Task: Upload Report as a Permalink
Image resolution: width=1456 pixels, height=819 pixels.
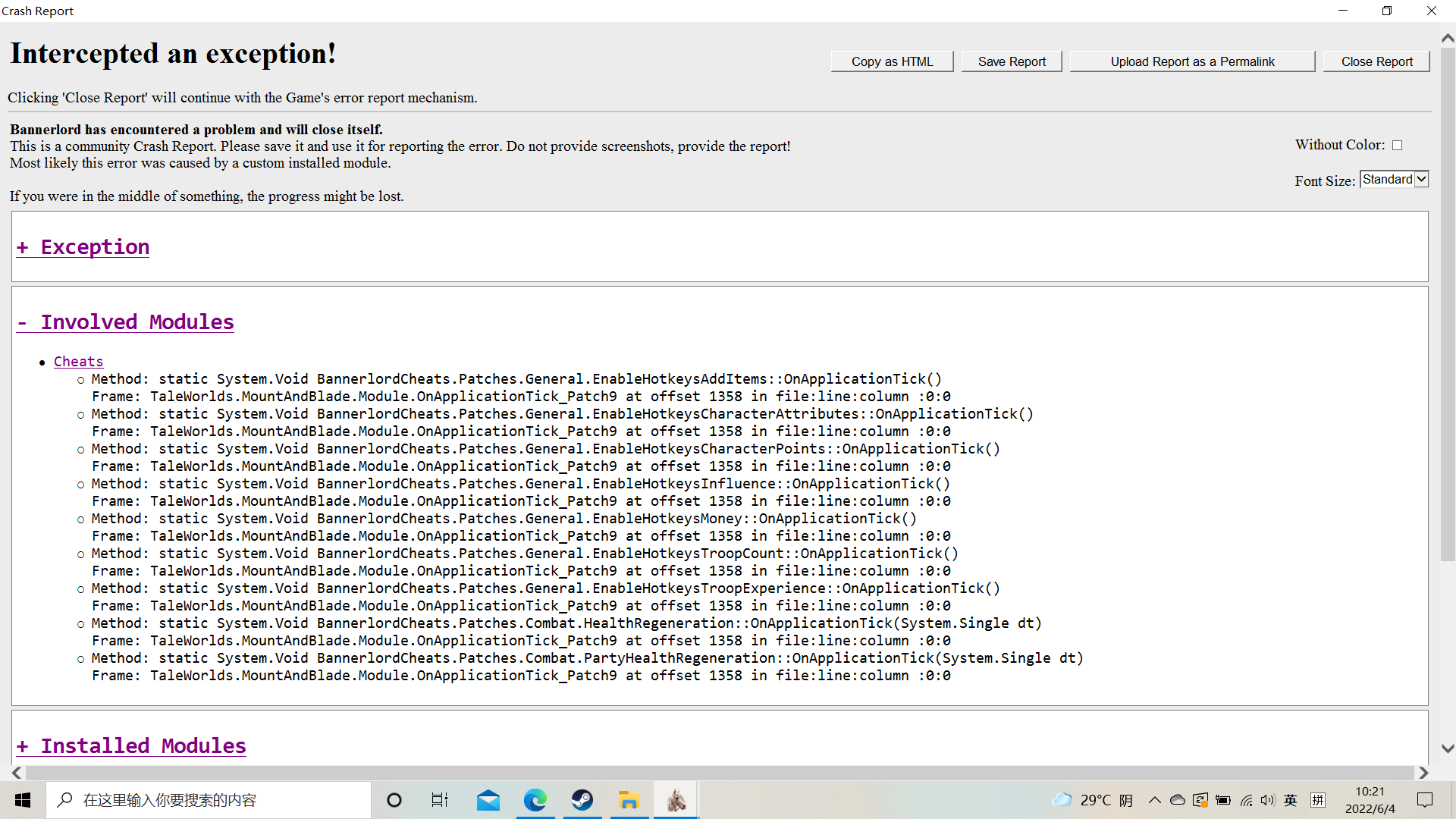Action: pyautogui.click(x=1192, y=61)
